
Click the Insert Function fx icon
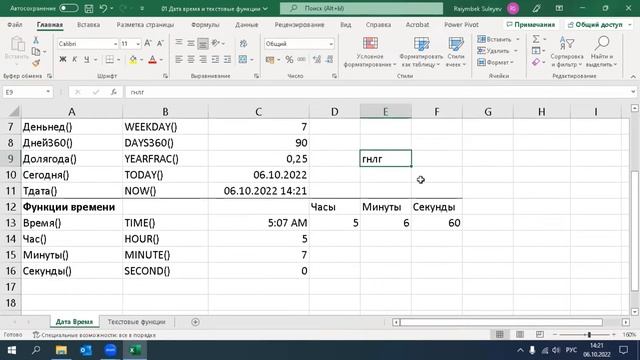114,92
